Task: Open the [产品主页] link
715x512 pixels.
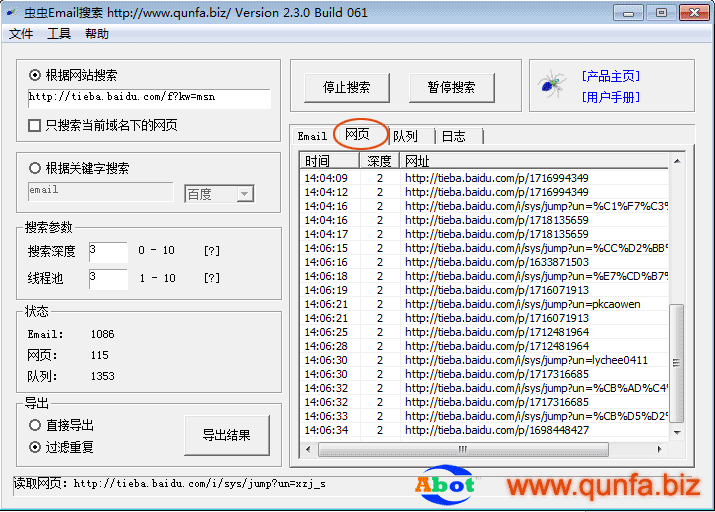Action: click(611, 76)
